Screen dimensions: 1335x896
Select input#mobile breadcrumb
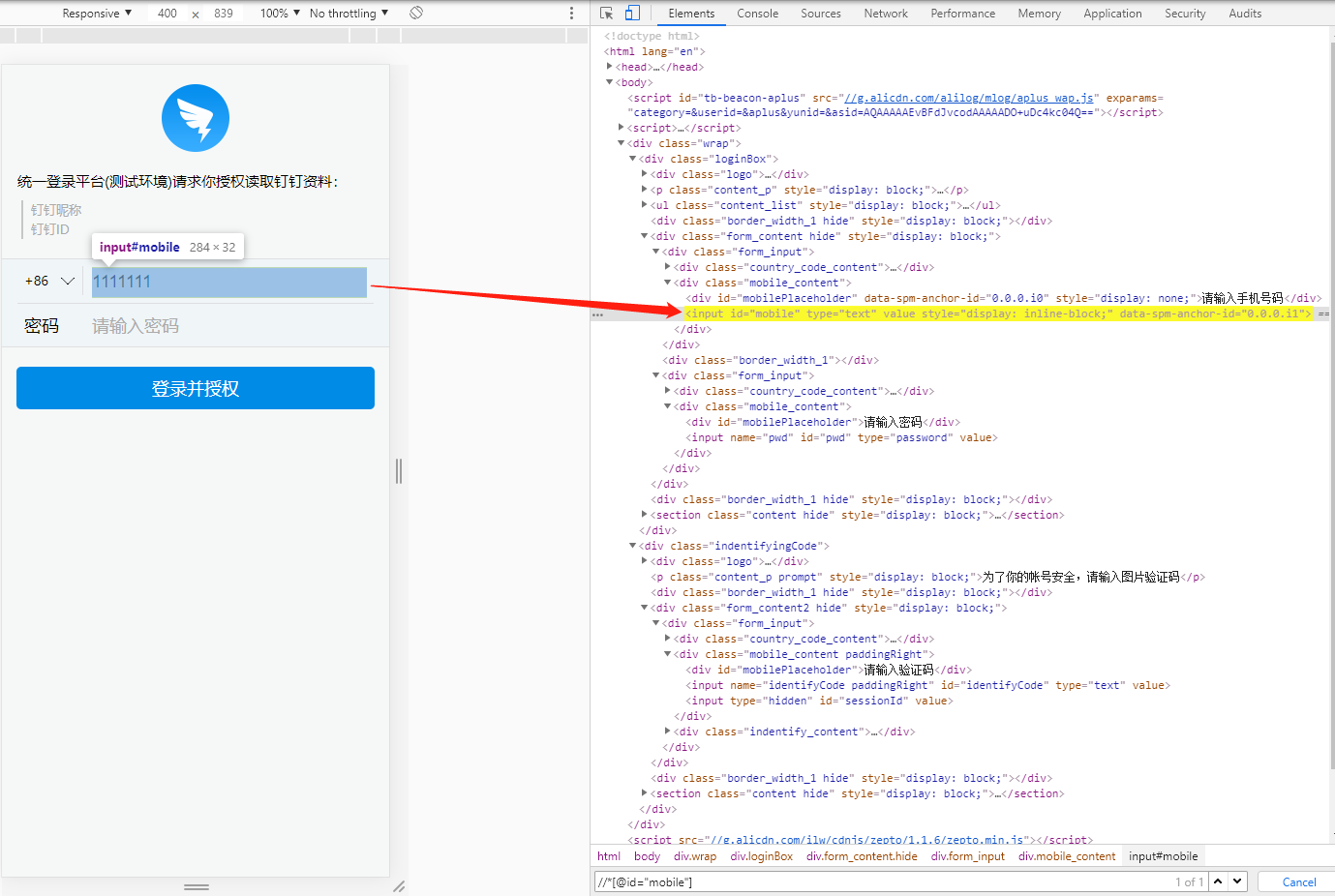pyautogui.click(x=1164, y=856)
